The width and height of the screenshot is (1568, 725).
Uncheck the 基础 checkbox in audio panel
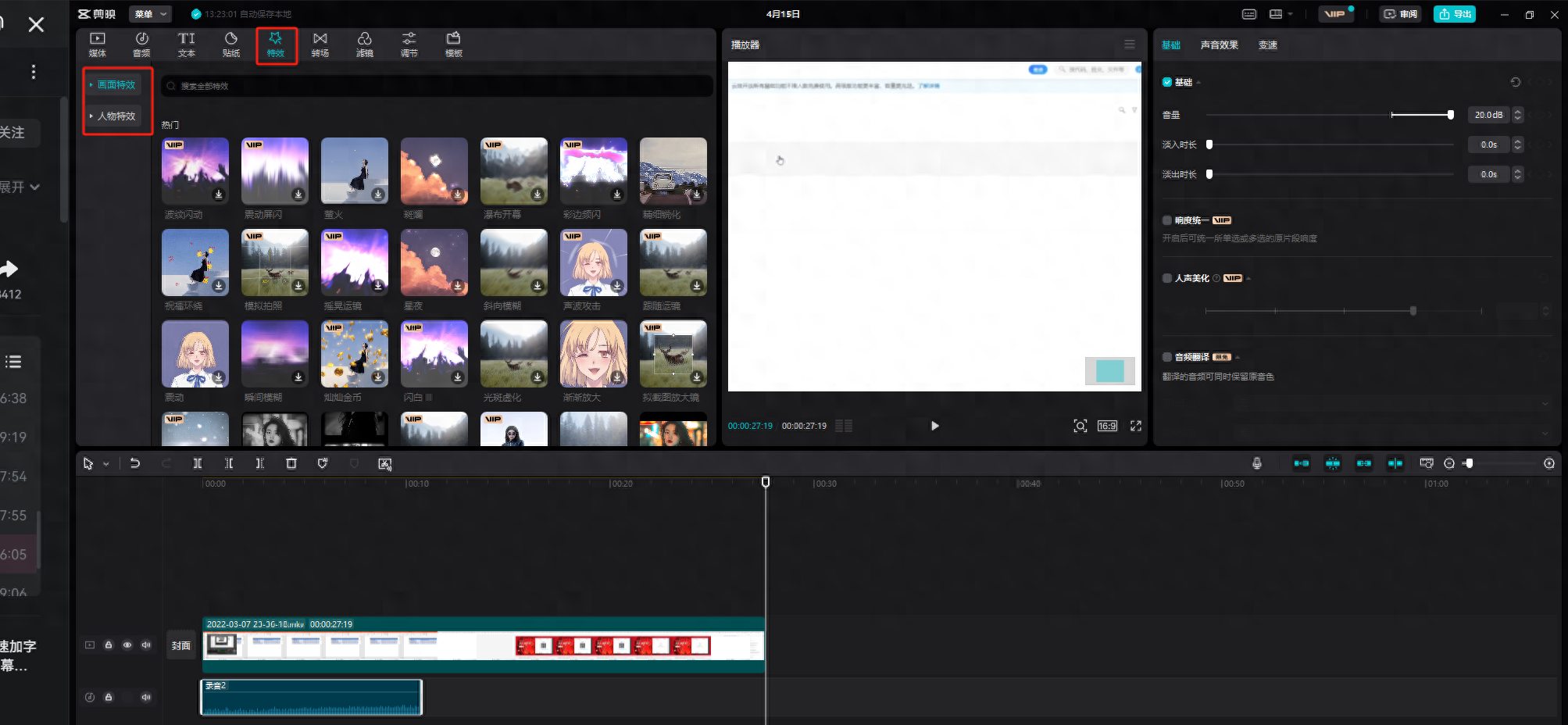[1167, 82]
